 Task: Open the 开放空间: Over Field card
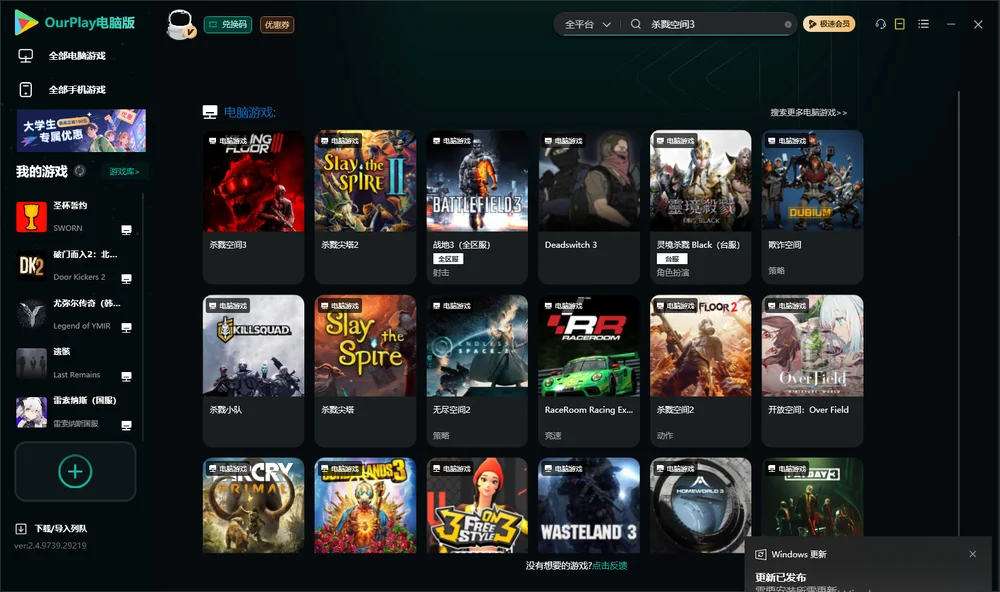click(x=812, y=371)
